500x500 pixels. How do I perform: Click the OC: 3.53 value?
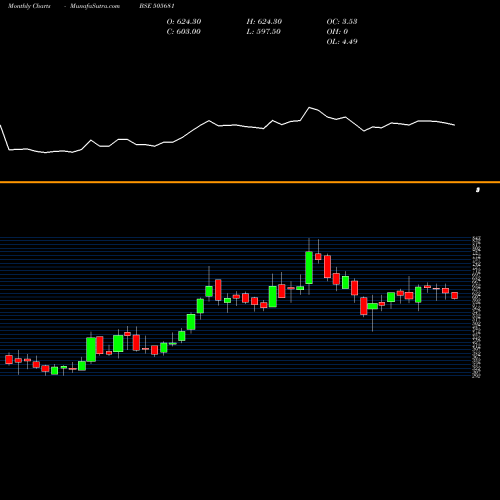click(342, 22)
